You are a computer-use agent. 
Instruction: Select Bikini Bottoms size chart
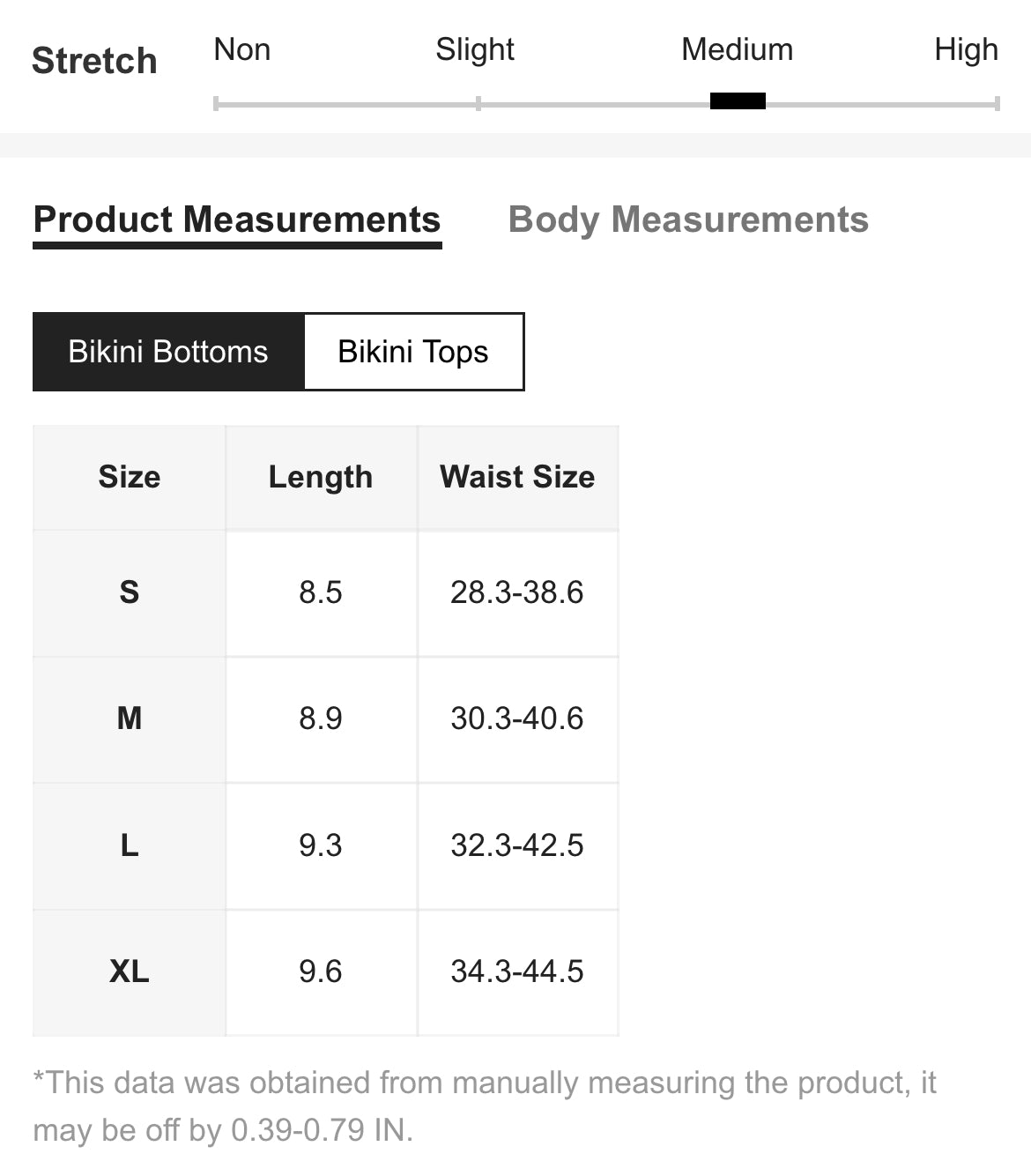pyautogui.click(x=168, y=352)
